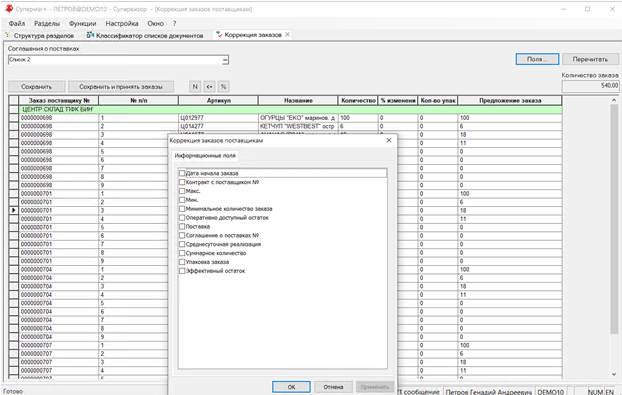
Task: Switch to Классификатор списков документов tab
Action: [x=145, y=35]
